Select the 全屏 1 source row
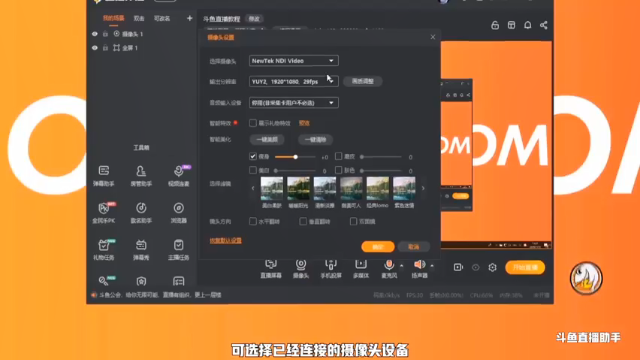This screenshot has height=360, width=640. pos(142,48)
